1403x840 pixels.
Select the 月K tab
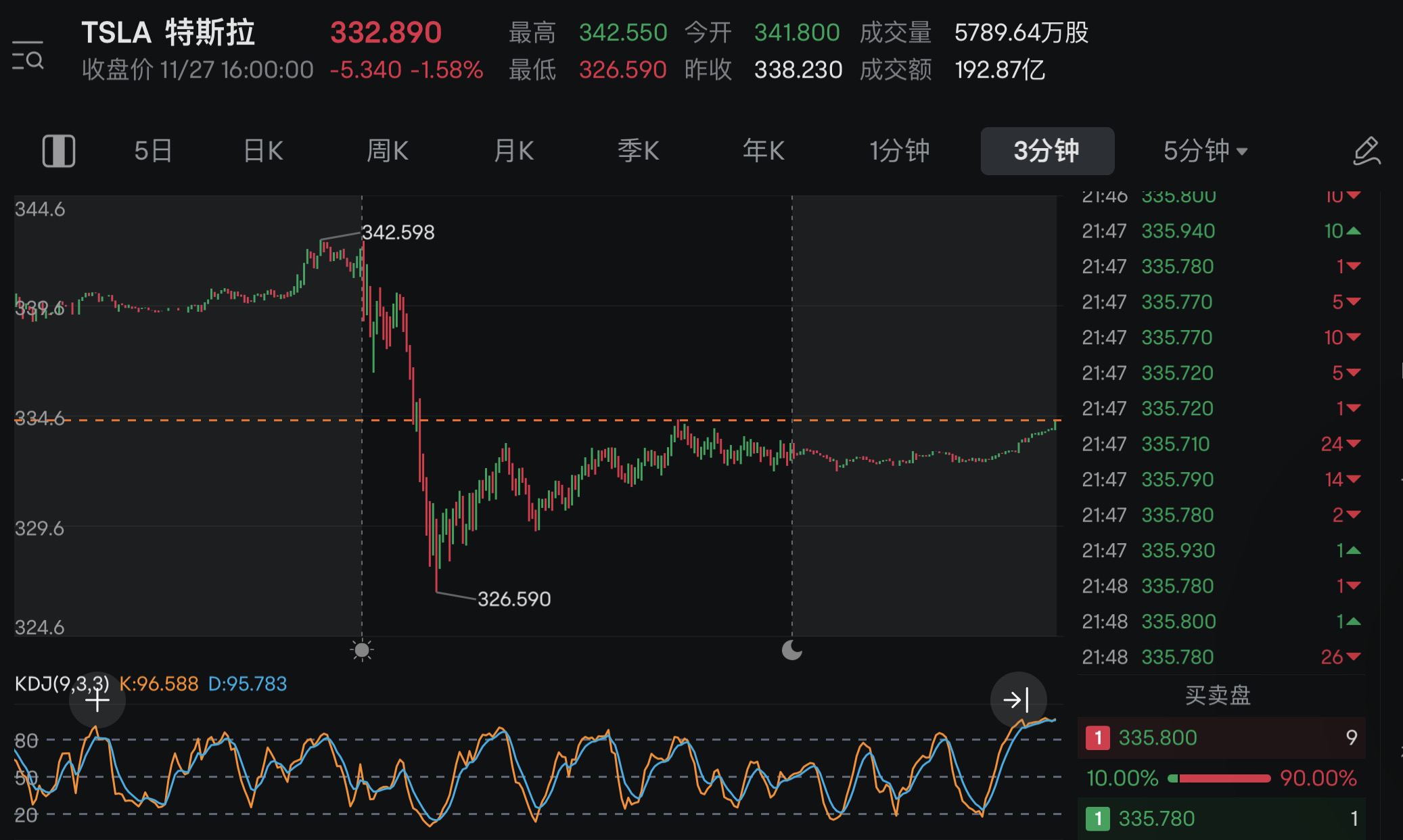coord(513,151)
